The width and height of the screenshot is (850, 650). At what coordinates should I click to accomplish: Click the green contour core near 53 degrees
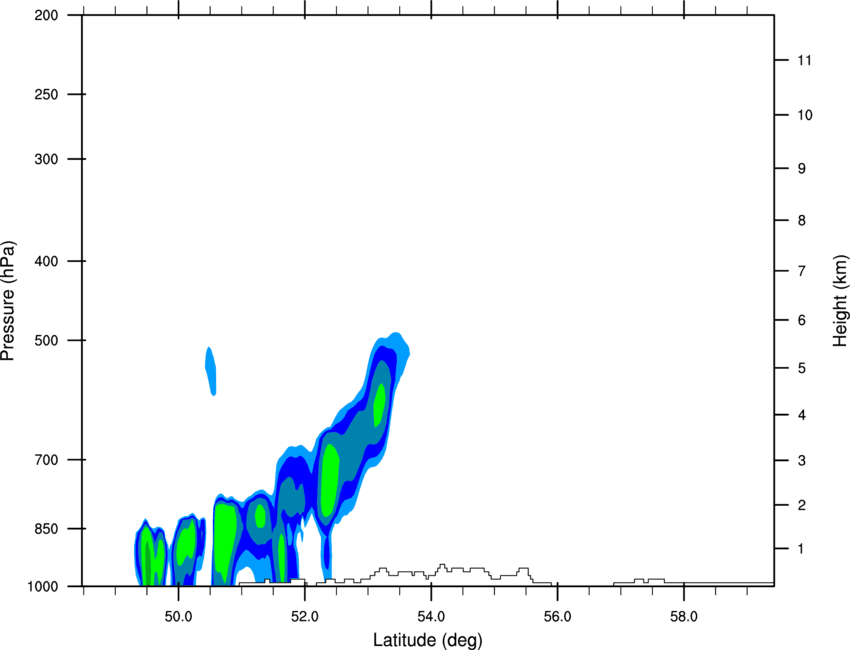[x=379, y=405]
